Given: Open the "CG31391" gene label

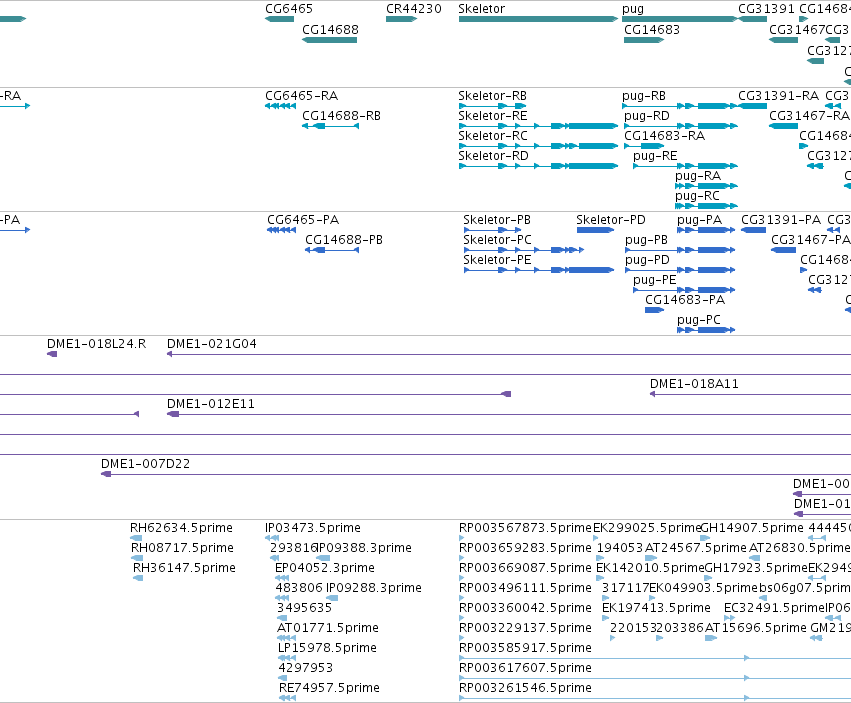Looking at the screenshot, I should coord(766,9).
